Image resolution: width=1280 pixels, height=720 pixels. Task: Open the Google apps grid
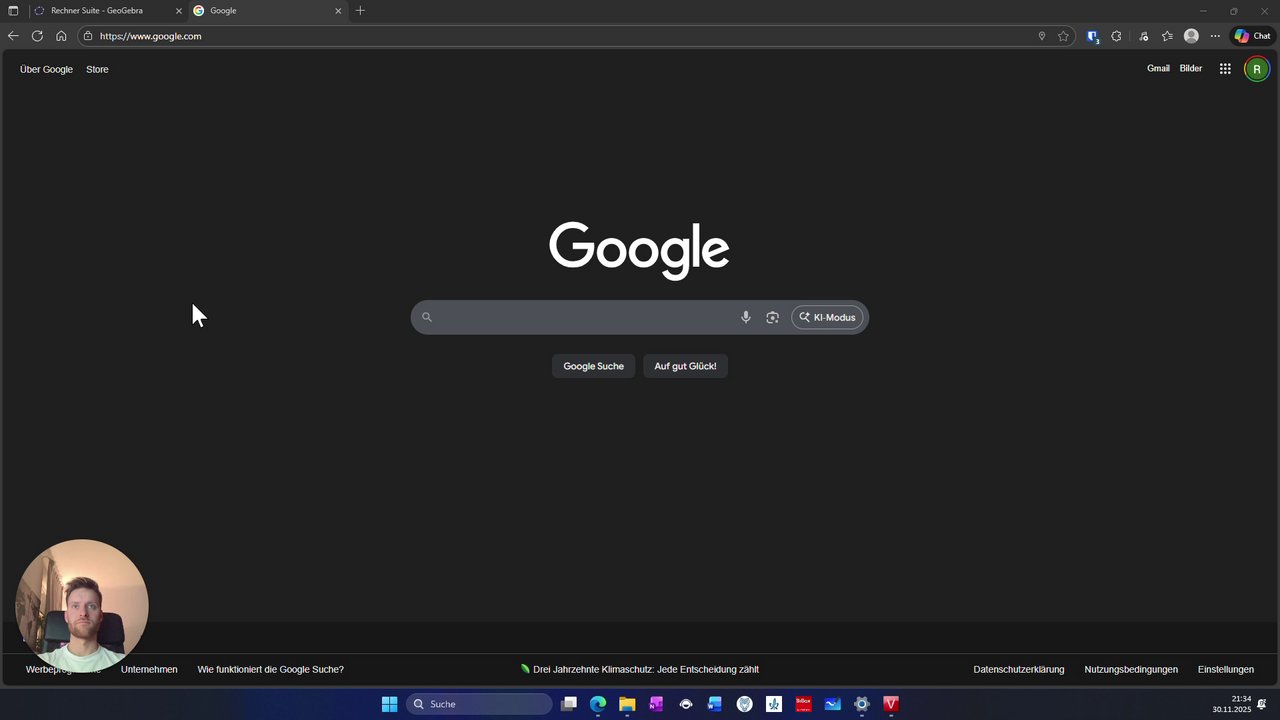pyautogui.click(x=1225, y=69)
